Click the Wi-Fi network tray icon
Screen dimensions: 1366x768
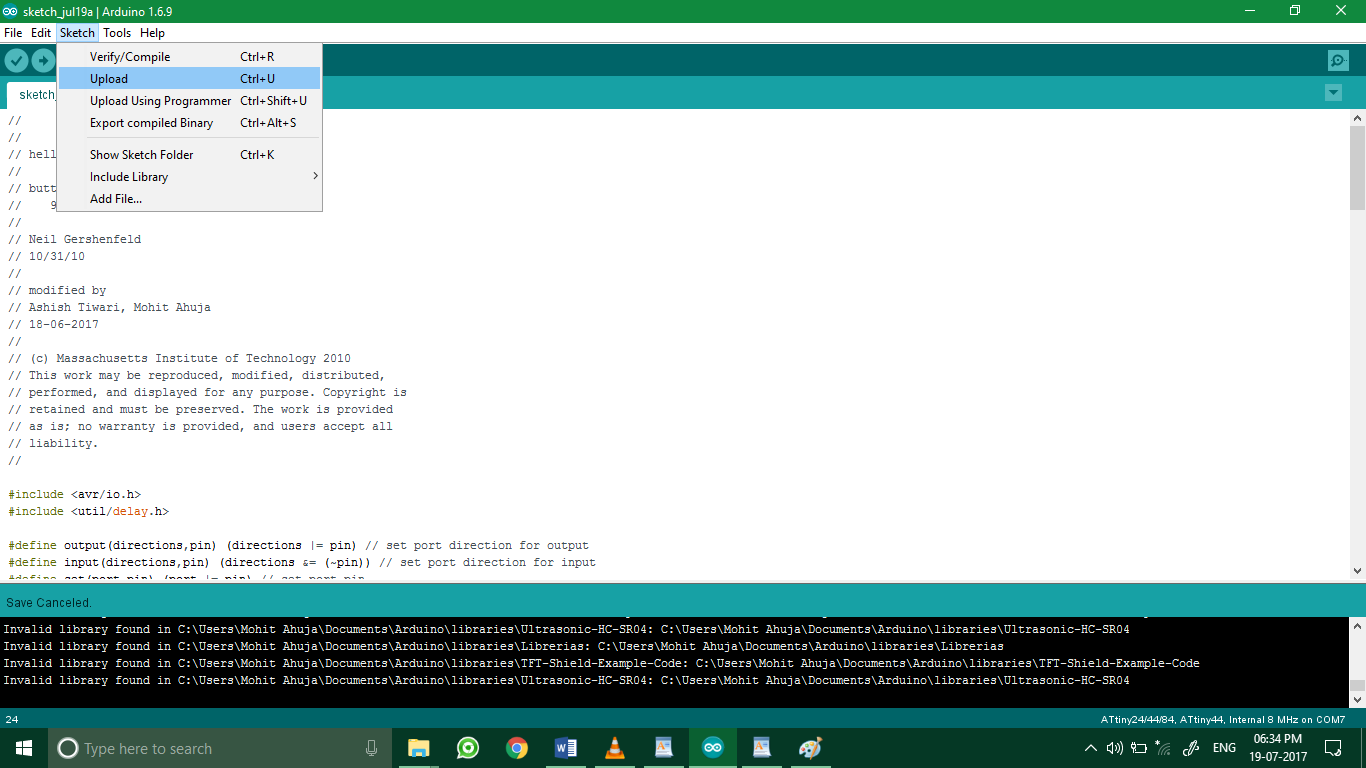click(x=1163, y=747)
